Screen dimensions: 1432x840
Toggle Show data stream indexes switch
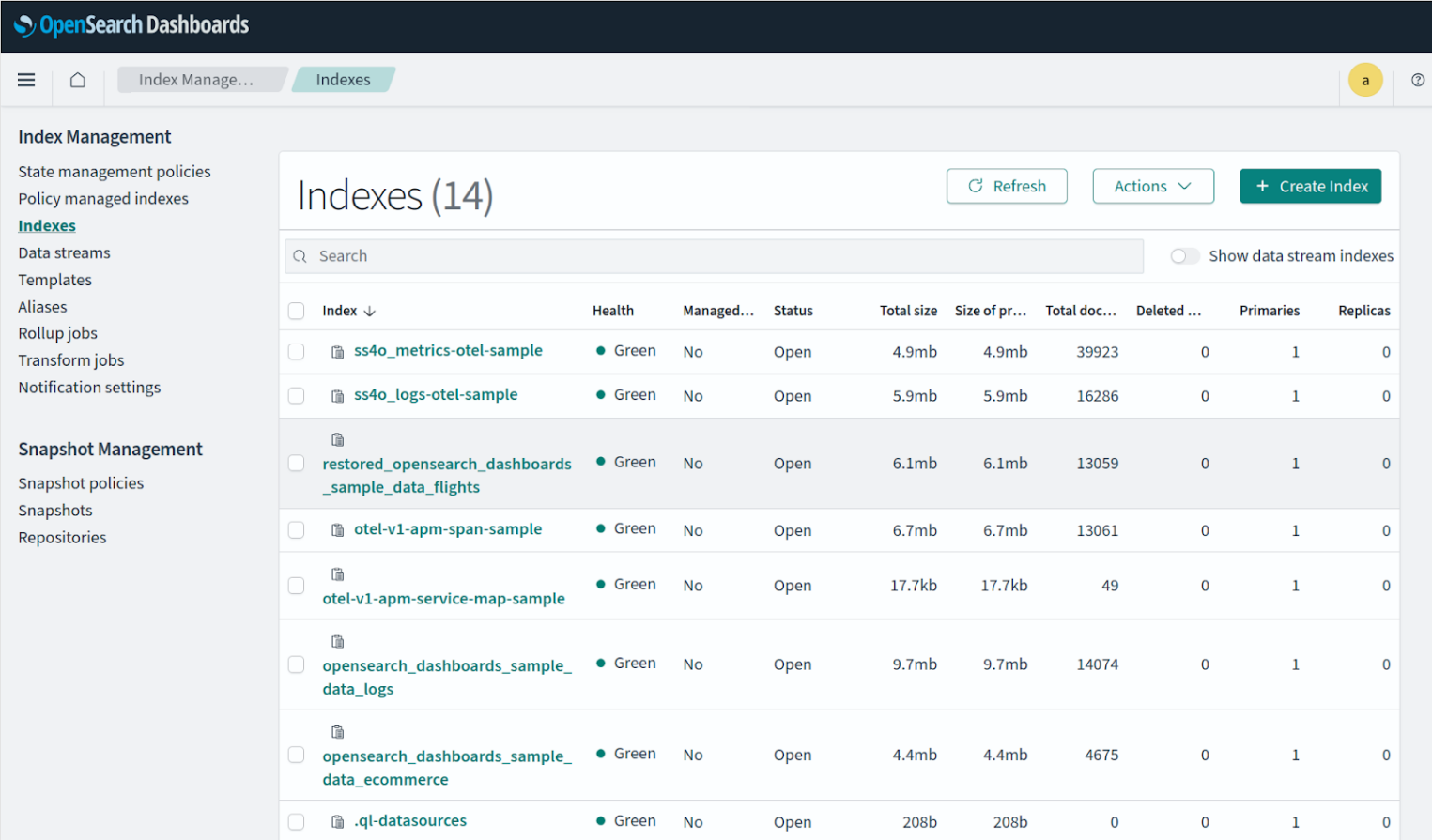(x=1184, y=256)
